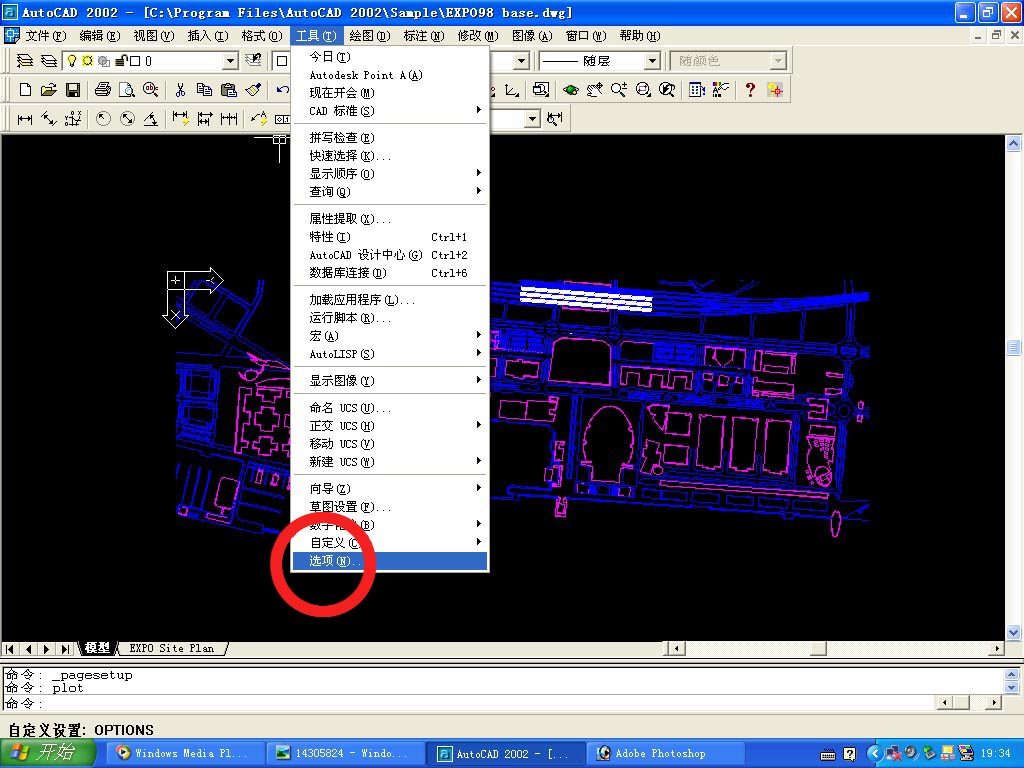Click the Paste clipboard icon
The image size is (1024, 768).
228,90
